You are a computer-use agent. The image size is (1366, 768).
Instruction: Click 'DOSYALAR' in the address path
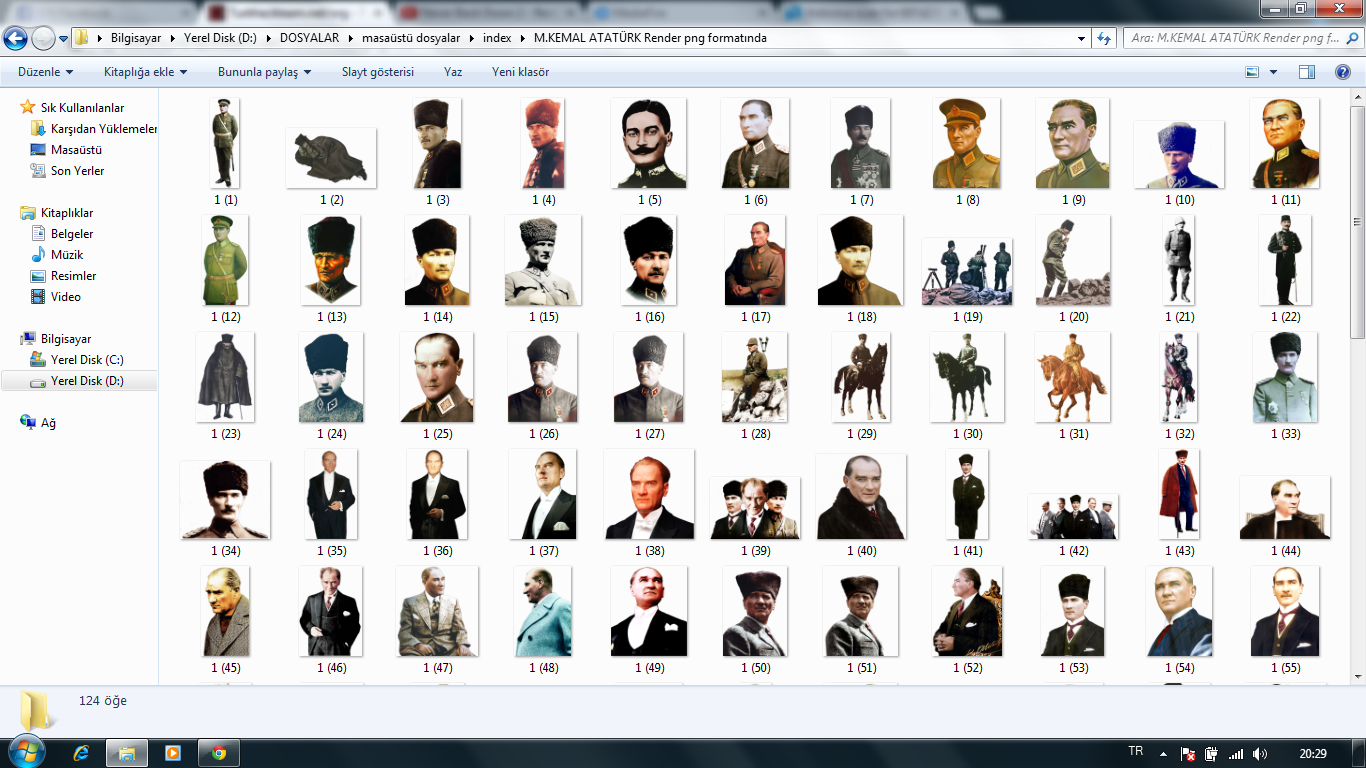point(309,38)
